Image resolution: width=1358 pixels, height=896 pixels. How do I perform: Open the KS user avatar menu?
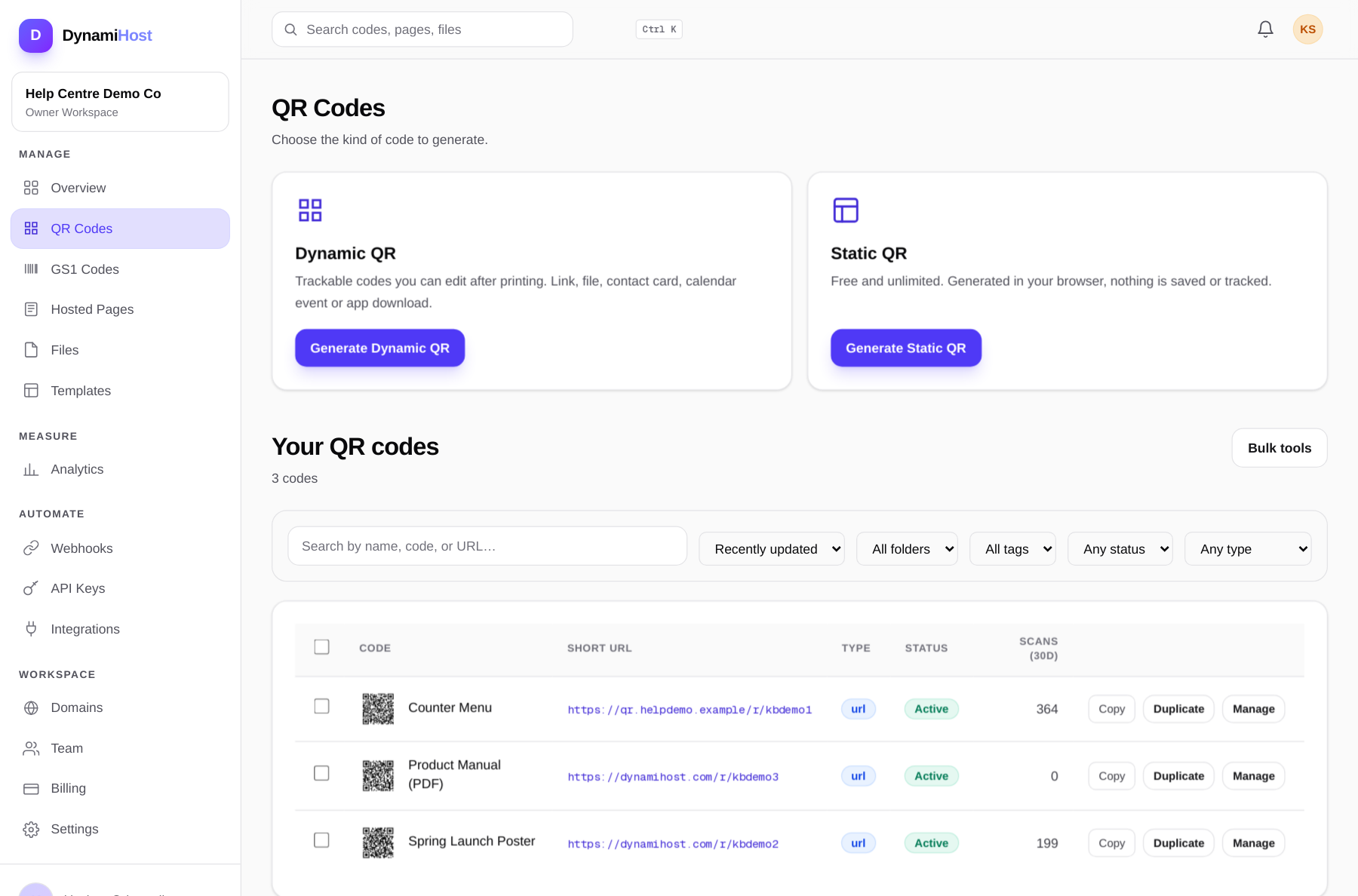(x=1307, y=29)
